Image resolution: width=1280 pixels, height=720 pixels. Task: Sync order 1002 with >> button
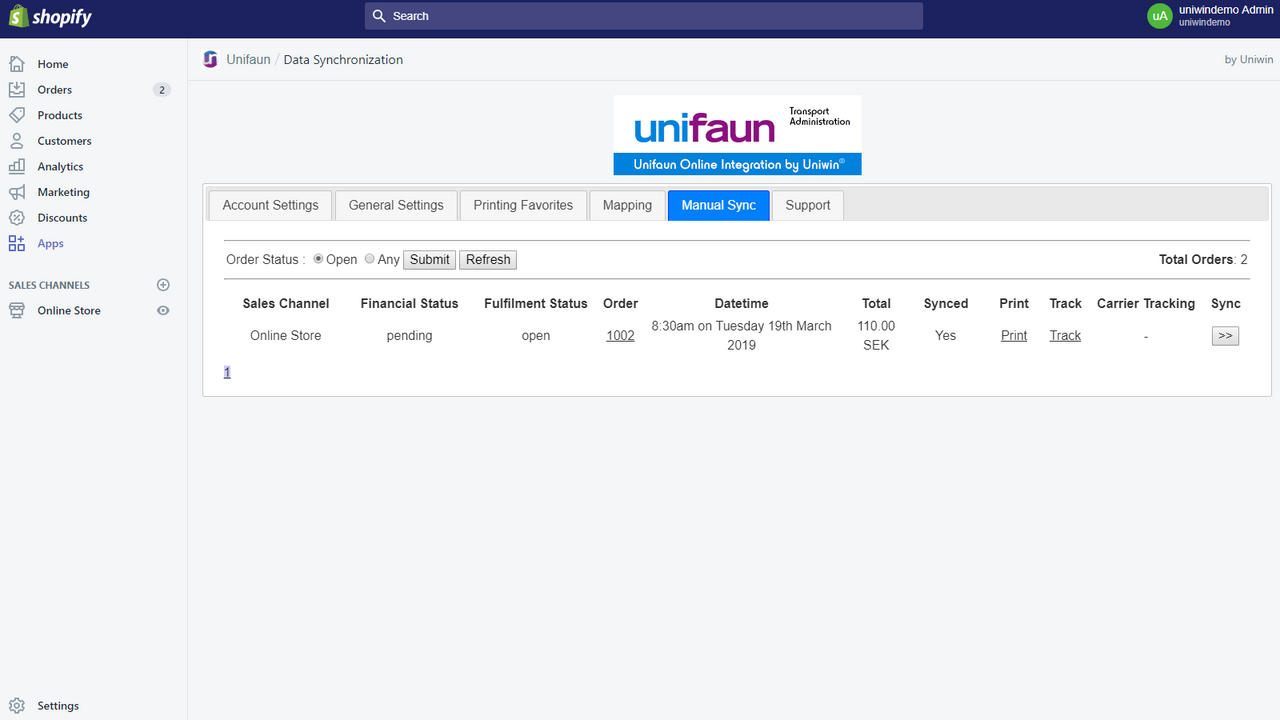(x=1225, y=336)
